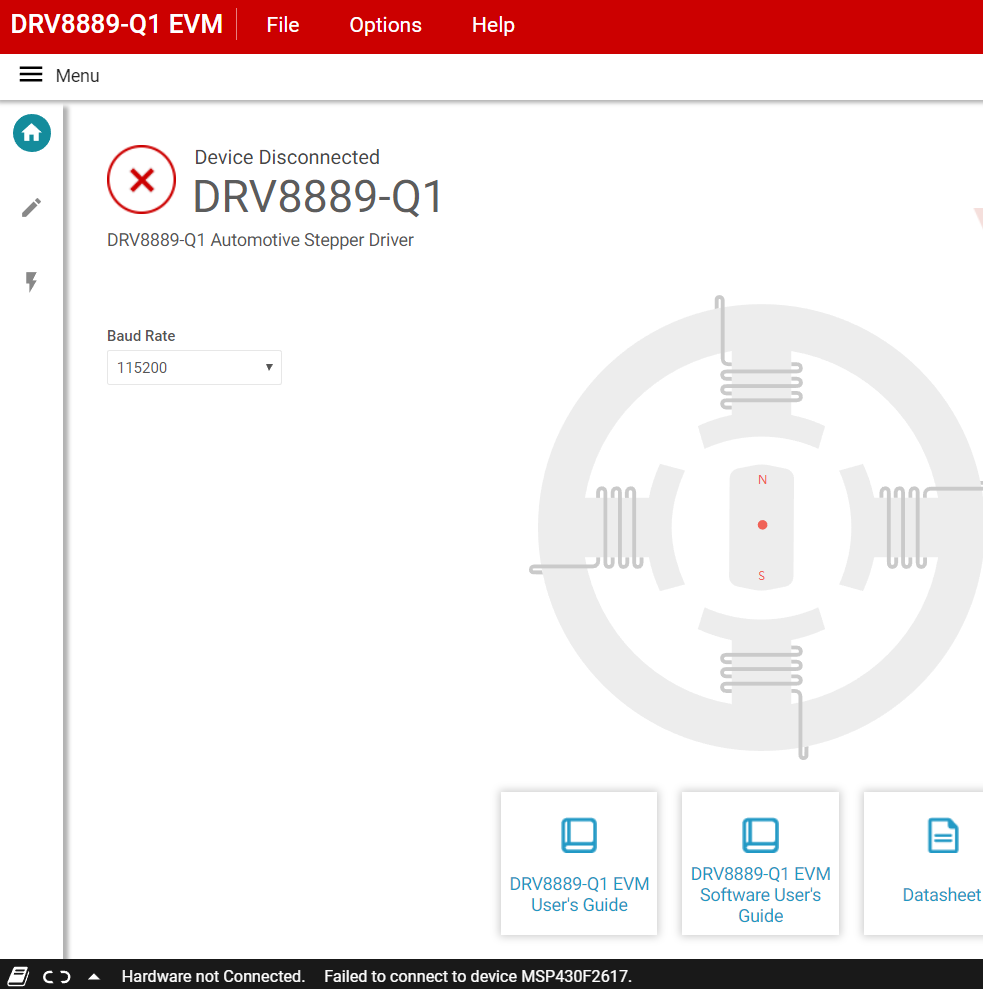
Task: Click the red Device Disconnected X icon
Action: pos(141,180)
